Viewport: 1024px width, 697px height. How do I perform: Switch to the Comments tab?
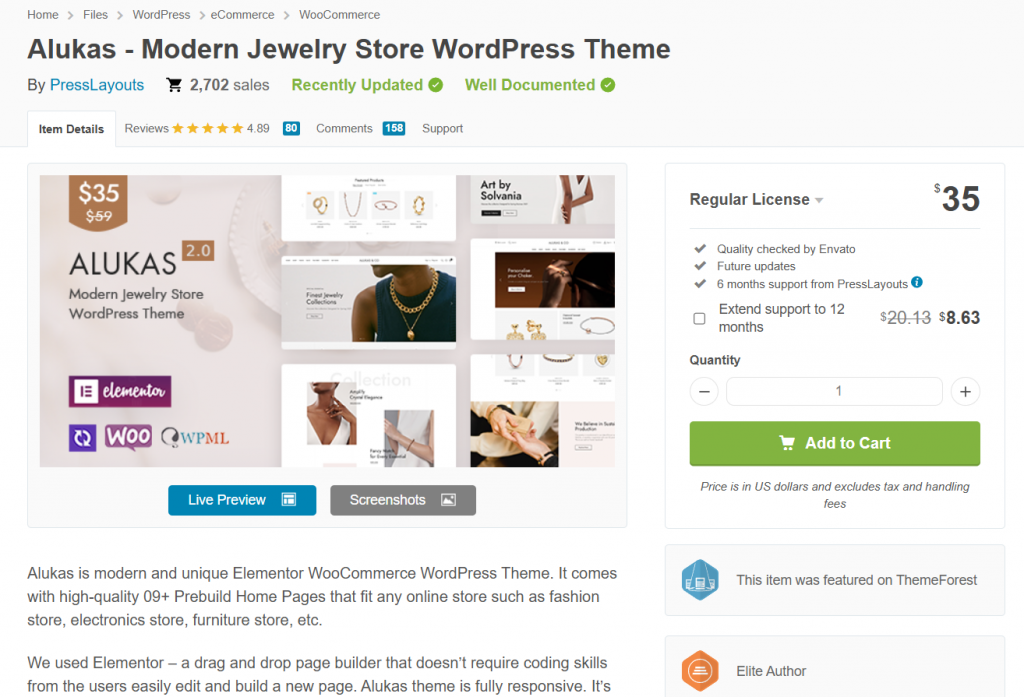coord(360,129)
